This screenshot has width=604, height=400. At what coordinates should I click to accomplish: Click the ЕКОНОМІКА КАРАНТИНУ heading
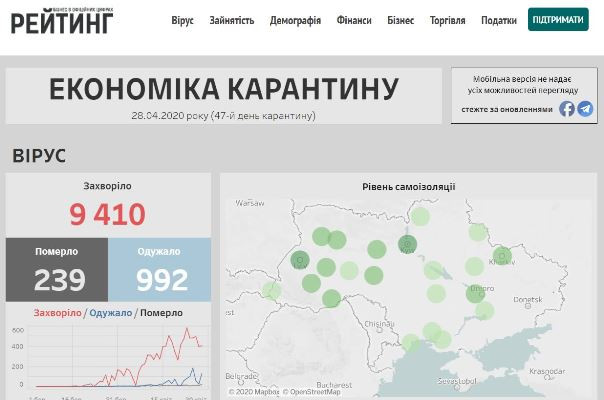224,89
